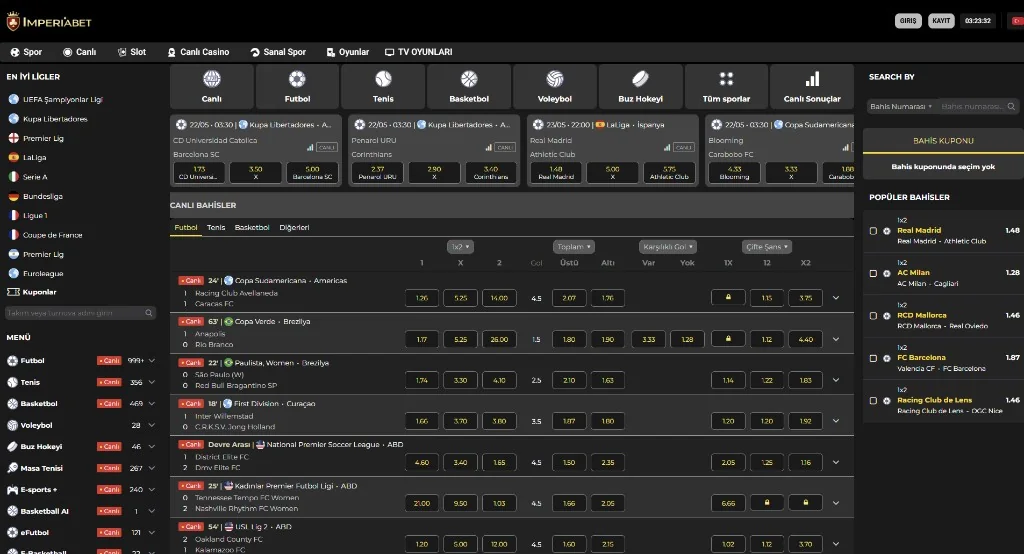
Task: Click the bet number search icon
Action: pos(1011,106)
